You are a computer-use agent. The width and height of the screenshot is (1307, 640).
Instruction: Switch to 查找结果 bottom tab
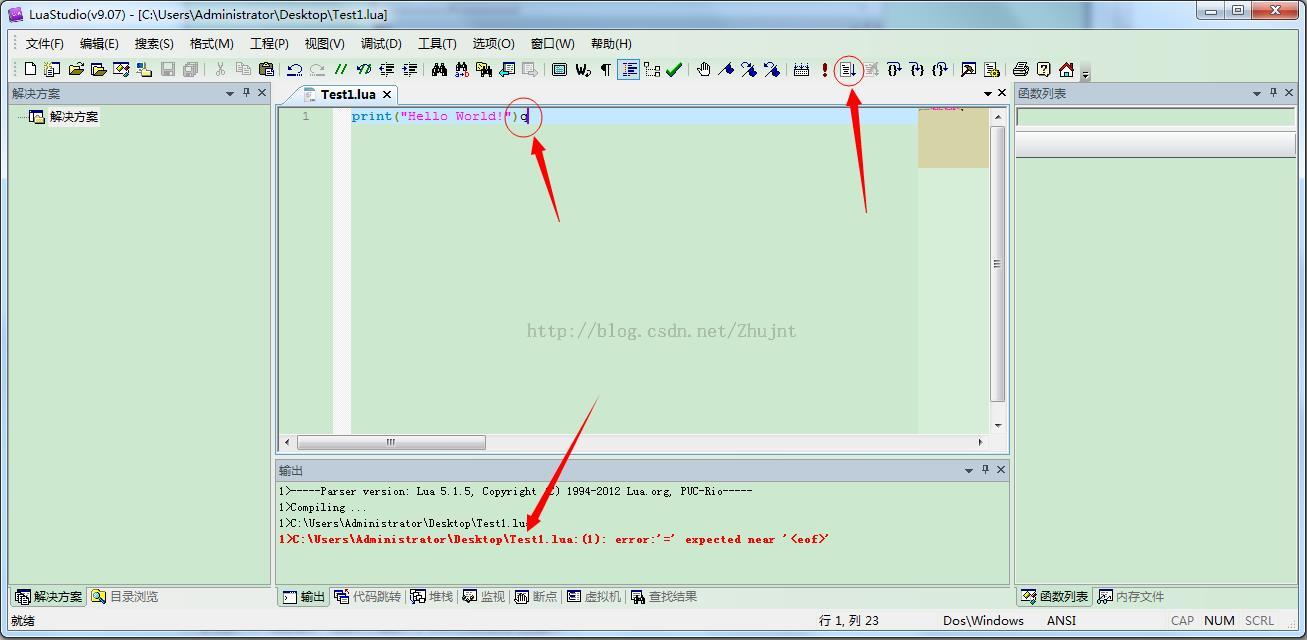664,596
